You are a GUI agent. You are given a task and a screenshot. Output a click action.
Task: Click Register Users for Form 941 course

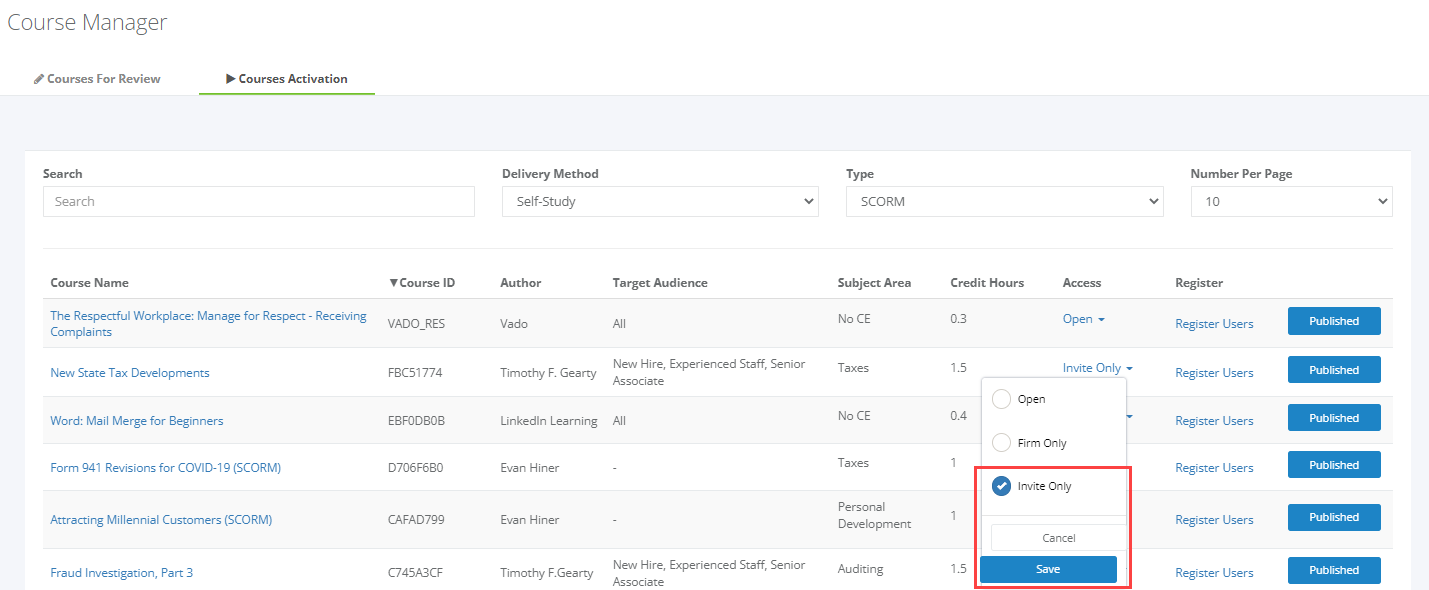pyautogui.click(x=1214, y=468)
